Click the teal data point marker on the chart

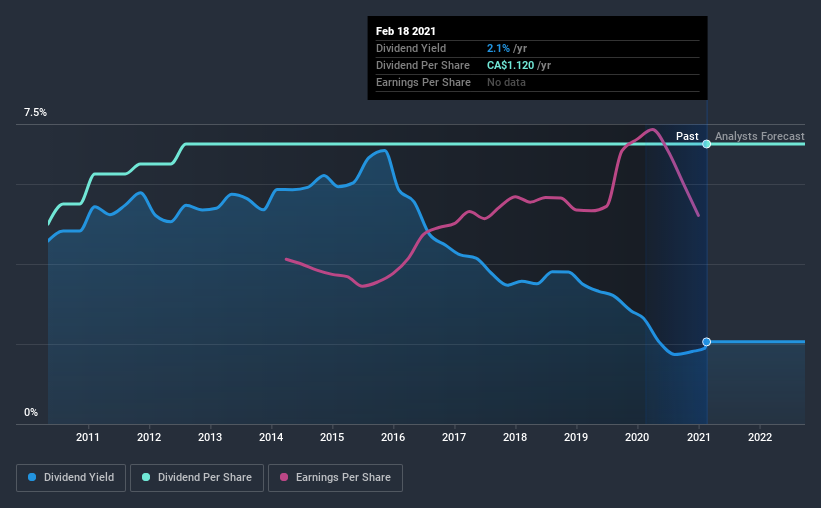pyautogui.click(x=707, y=144)
